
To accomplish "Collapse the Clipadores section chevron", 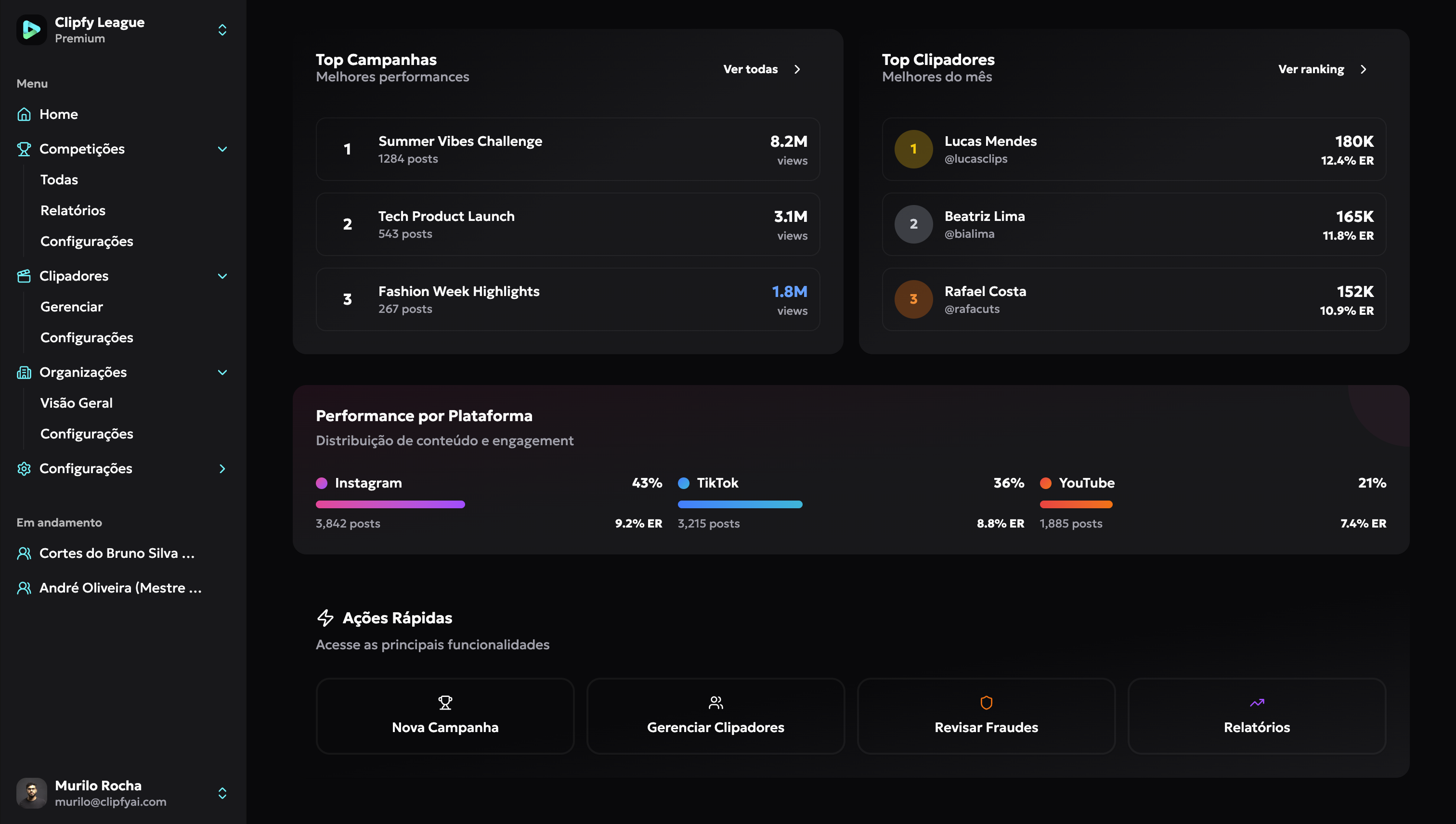I will (222, 276).
